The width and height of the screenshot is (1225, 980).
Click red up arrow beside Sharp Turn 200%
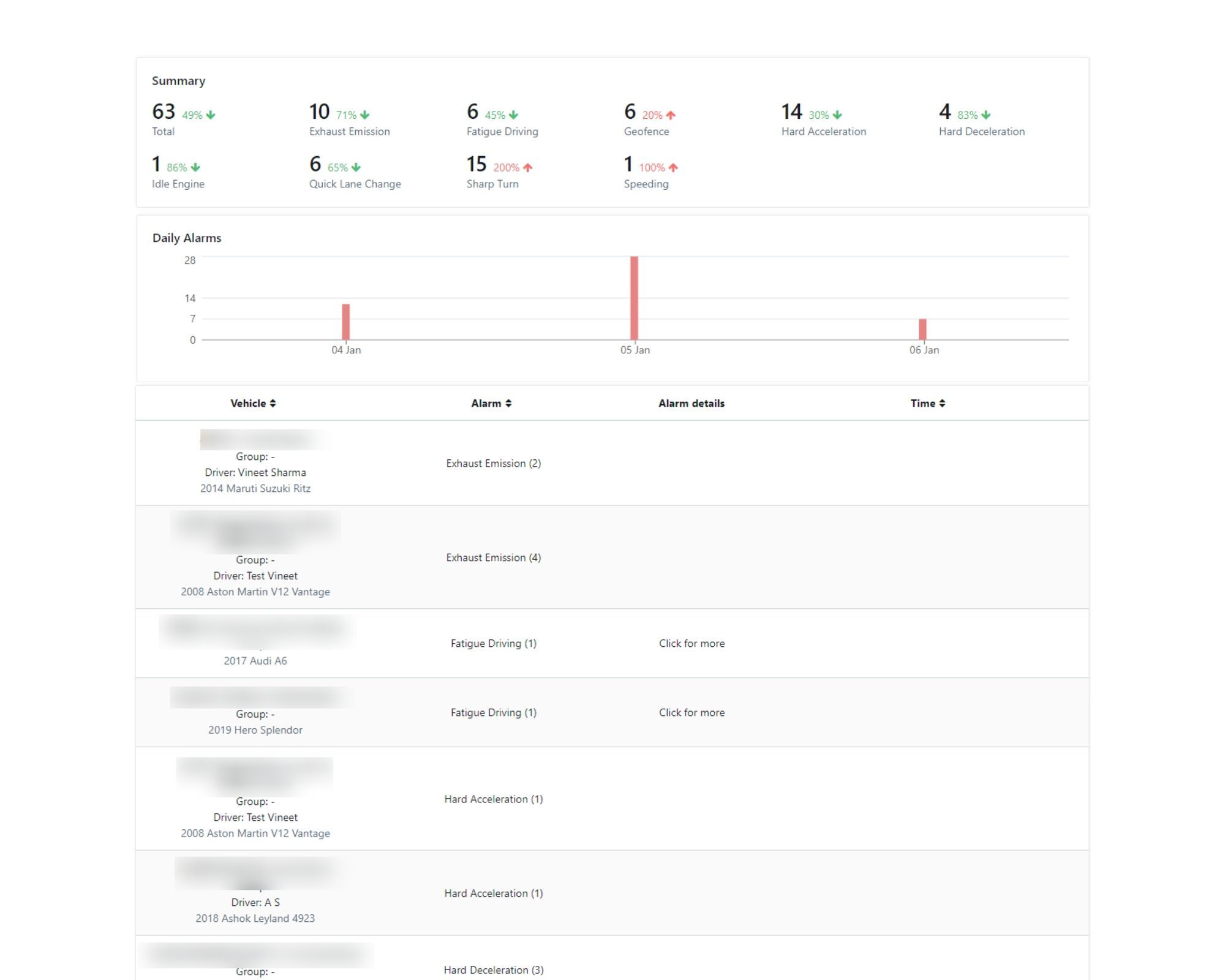click(x=528, y=168)
